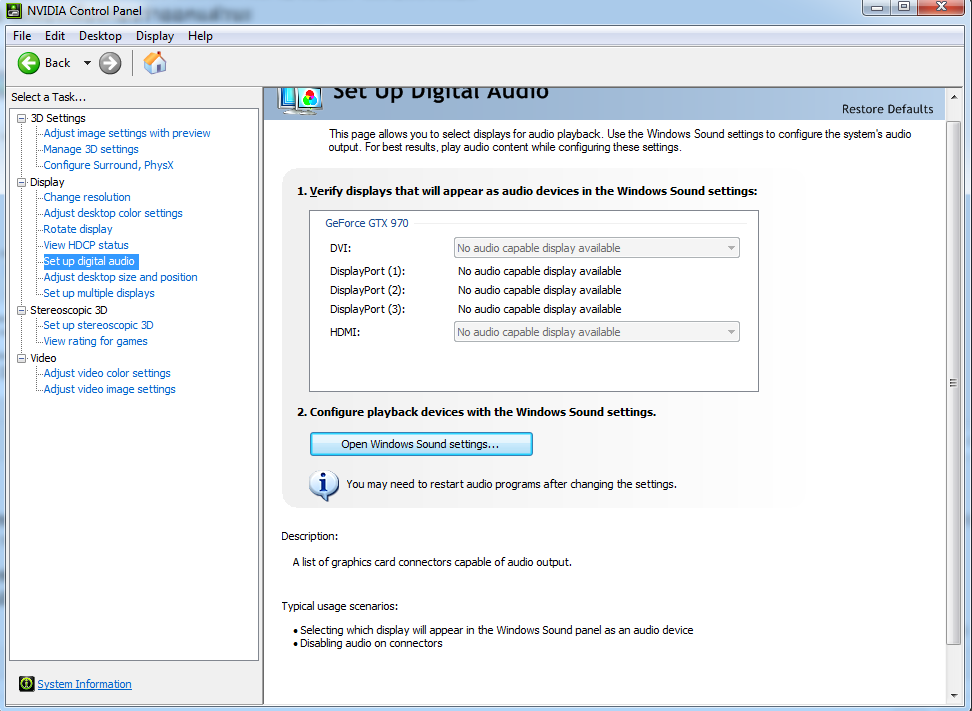Select Change resolution task
The height and width of the screenshot is (711, 972).
(87, 197)
